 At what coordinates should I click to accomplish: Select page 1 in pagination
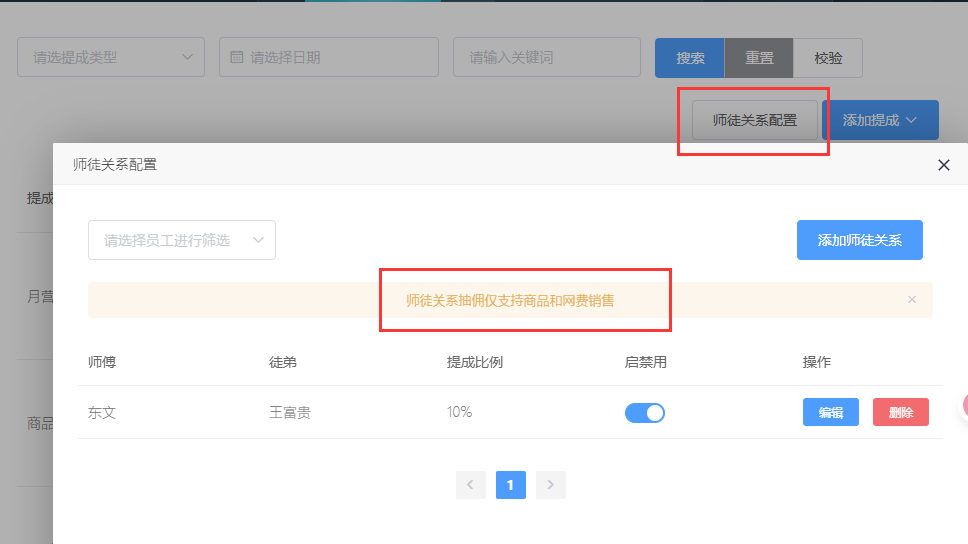coord(511,485)
